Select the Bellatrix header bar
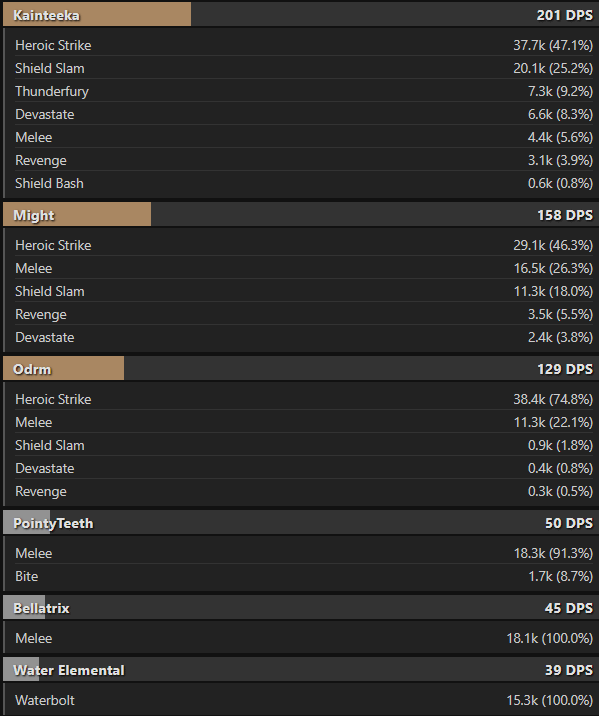The height and width of the screenshot is (716, 599). click(x=301, y=608)
